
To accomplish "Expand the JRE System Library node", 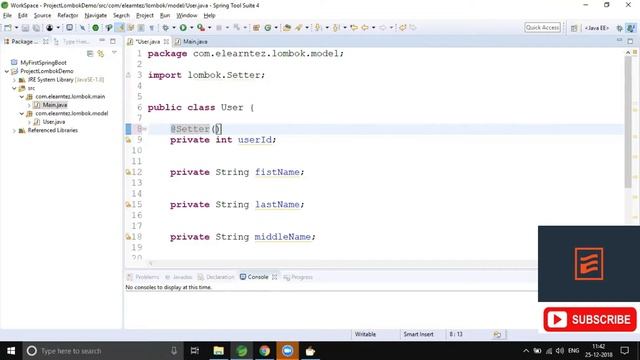I will pyautogui.click(x=14, y=80).
